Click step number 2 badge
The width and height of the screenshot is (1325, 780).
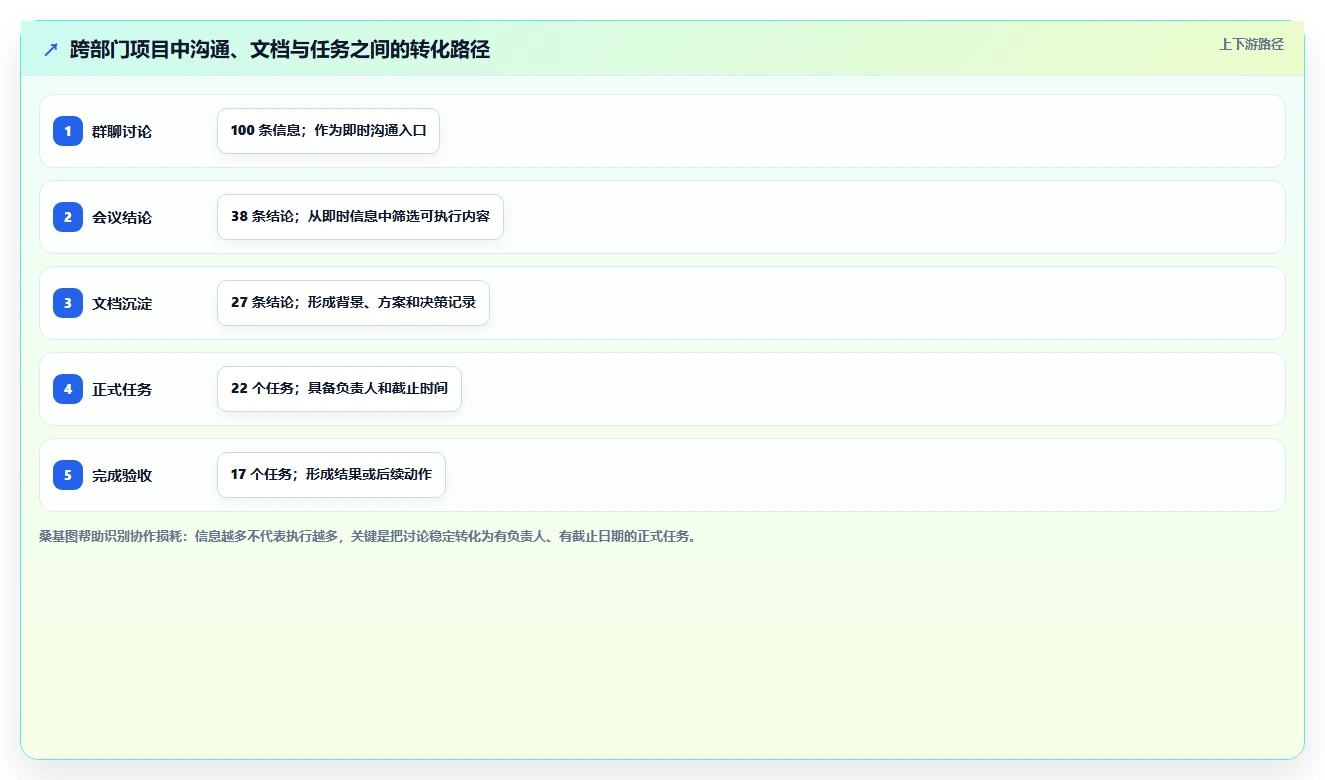click(68, 217)
